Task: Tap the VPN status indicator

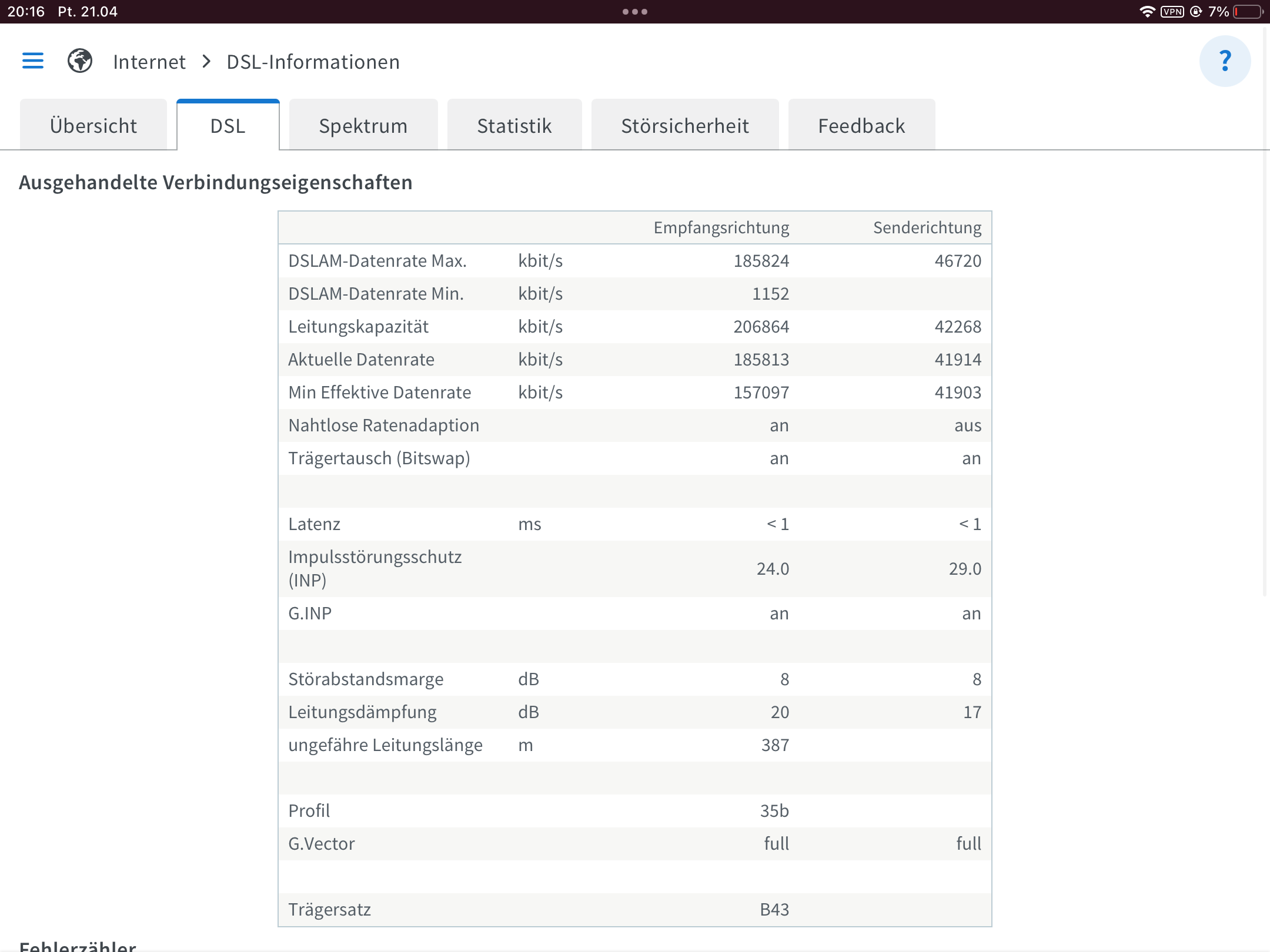Action: point(1172,12)
